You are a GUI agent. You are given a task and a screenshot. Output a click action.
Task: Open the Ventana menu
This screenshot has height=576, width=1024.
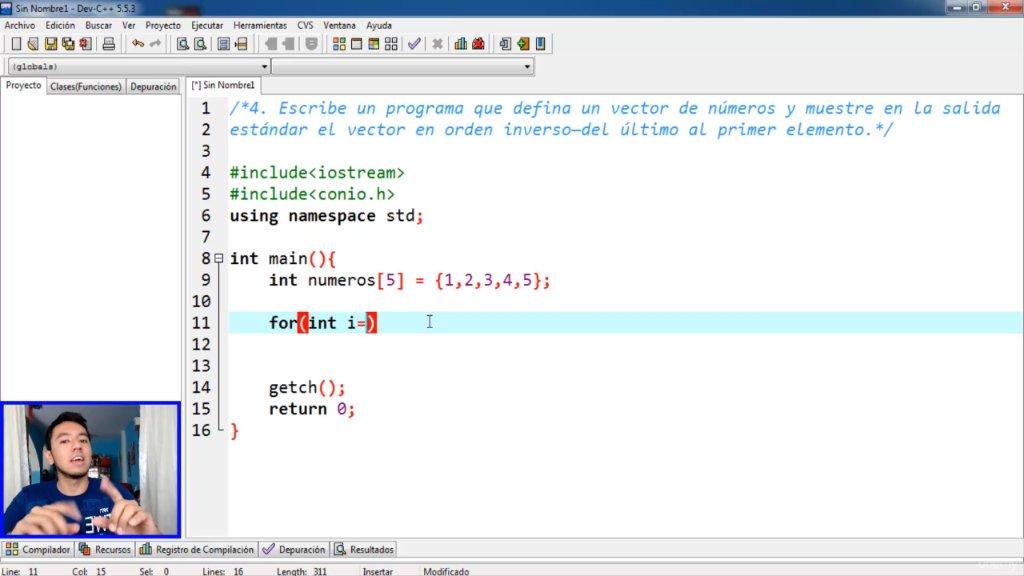(x=340, y=25)
